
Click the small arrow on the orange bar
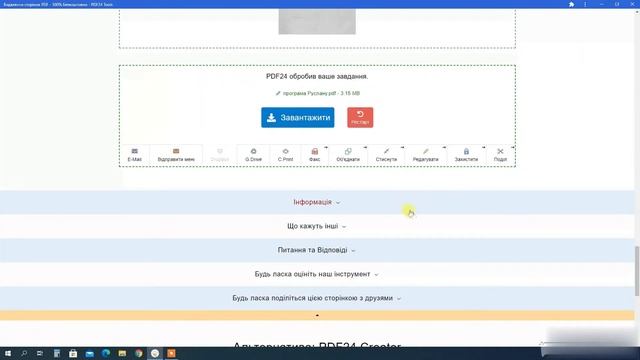(x=317, y=316)
